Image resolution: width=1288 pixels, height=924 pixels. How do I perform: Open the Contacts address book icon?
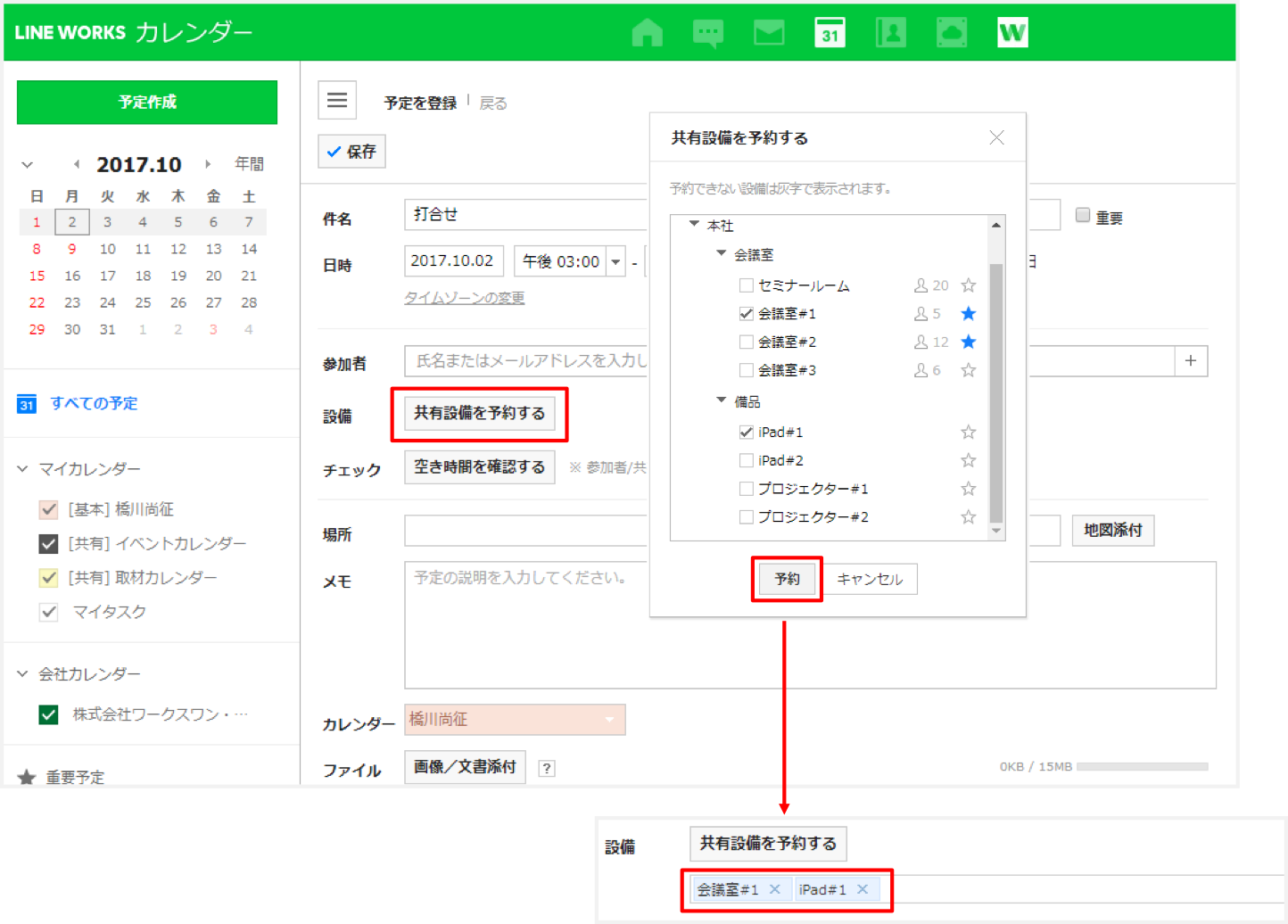(x=890, y=33)
